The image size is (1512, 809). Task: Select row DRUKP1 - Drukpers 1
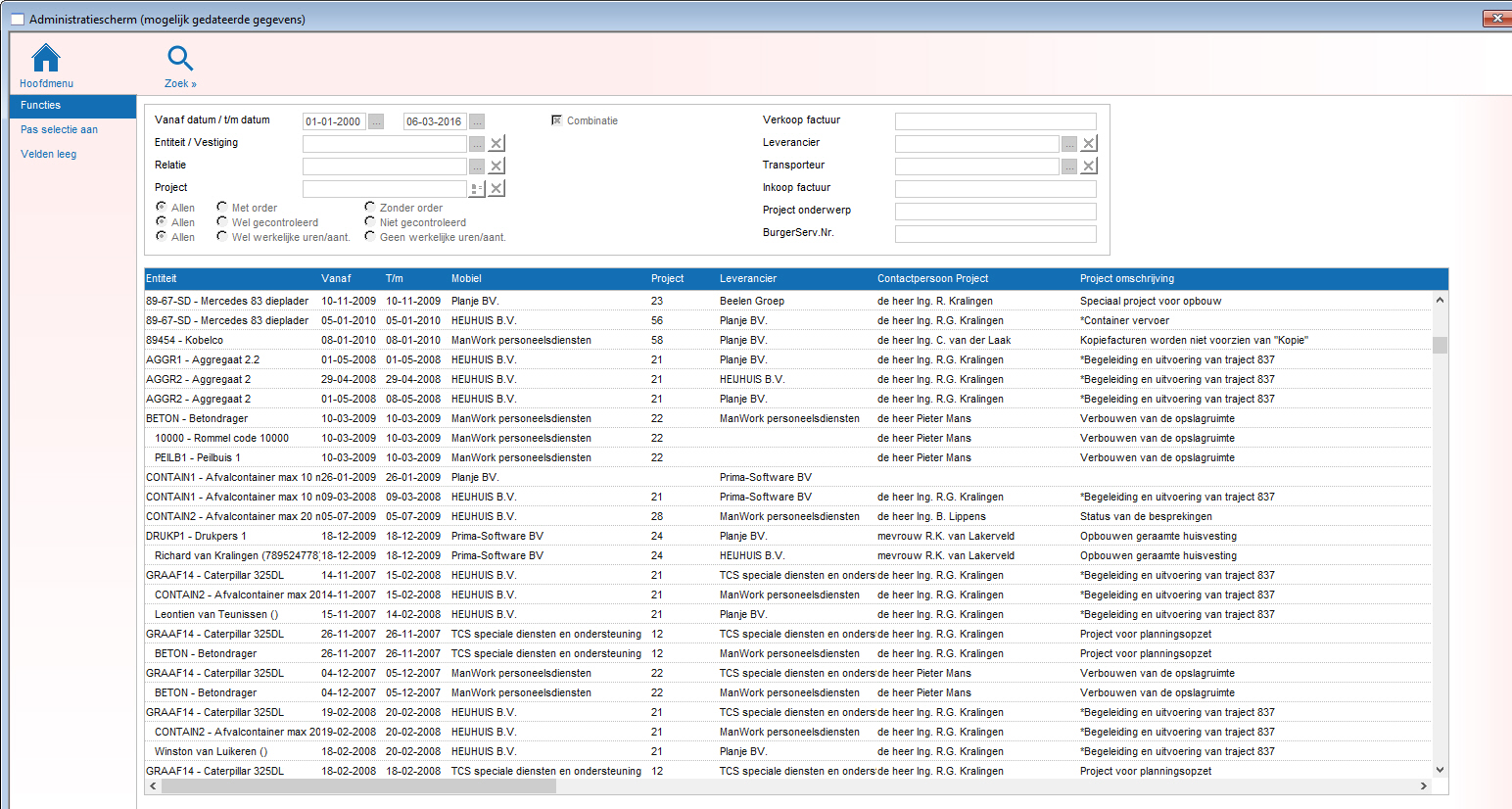click(788, 536)
